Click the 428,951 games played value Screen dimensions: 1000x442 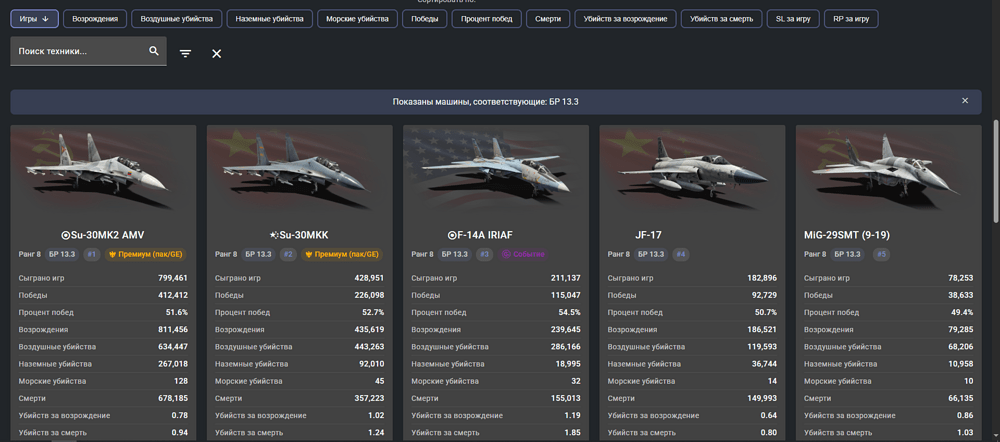369,278
